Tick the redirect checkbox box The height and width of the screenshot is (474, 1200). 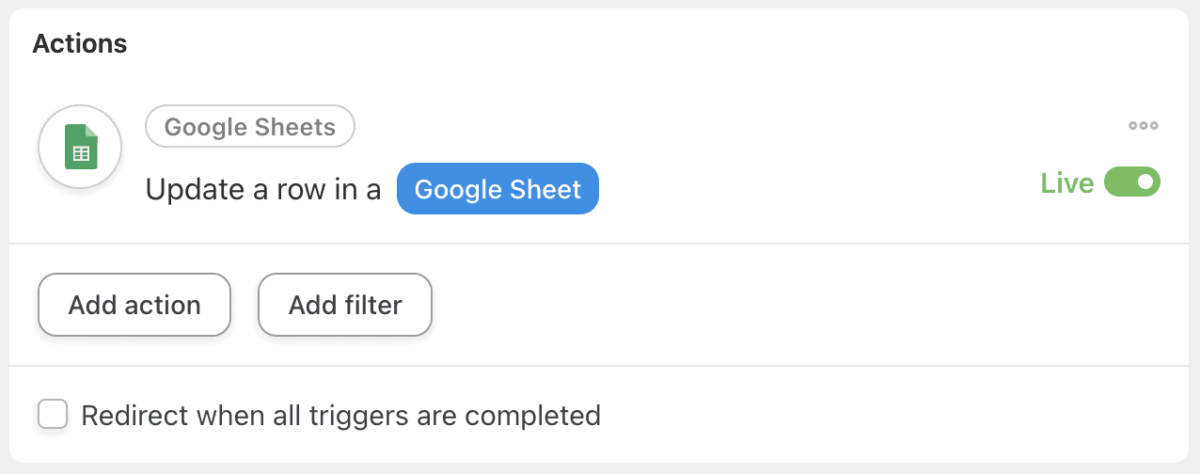tap(52, 414)
